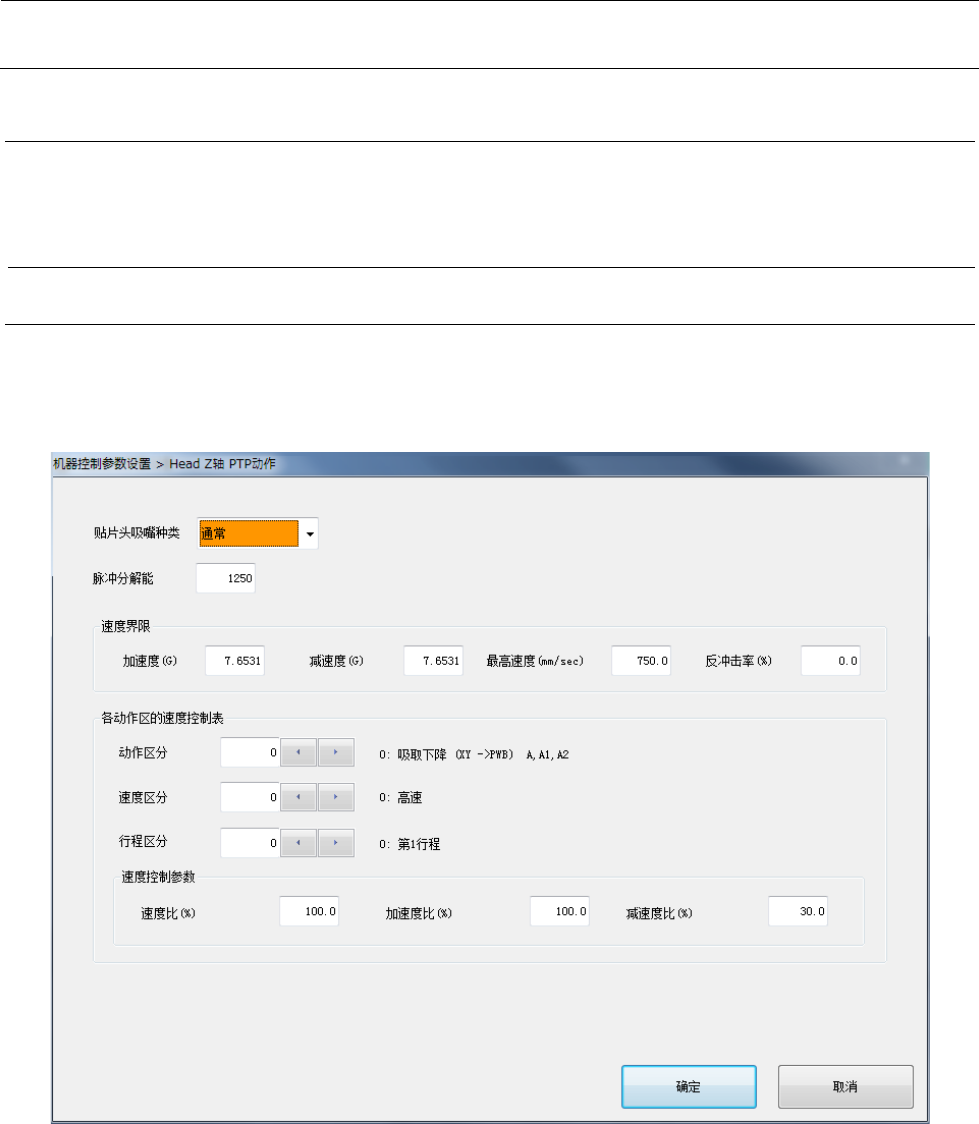The width and height of the screenshot is (979, 1124).
Task: Click the 最高速度(mm/sec) field
Action: tap(641, 661)
